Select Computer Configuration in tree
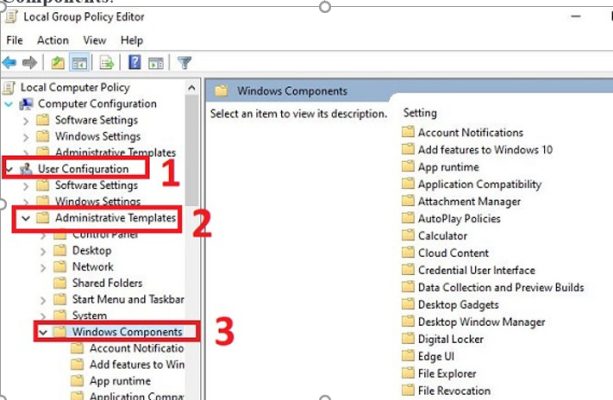 coord(97,104)
